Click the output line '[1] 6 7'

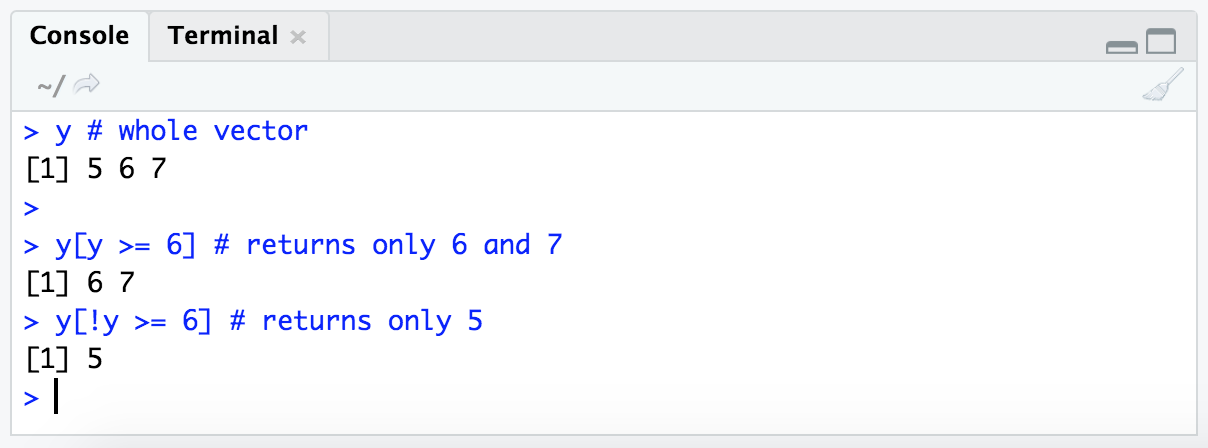pyautogui.click(x=79, y=284)
